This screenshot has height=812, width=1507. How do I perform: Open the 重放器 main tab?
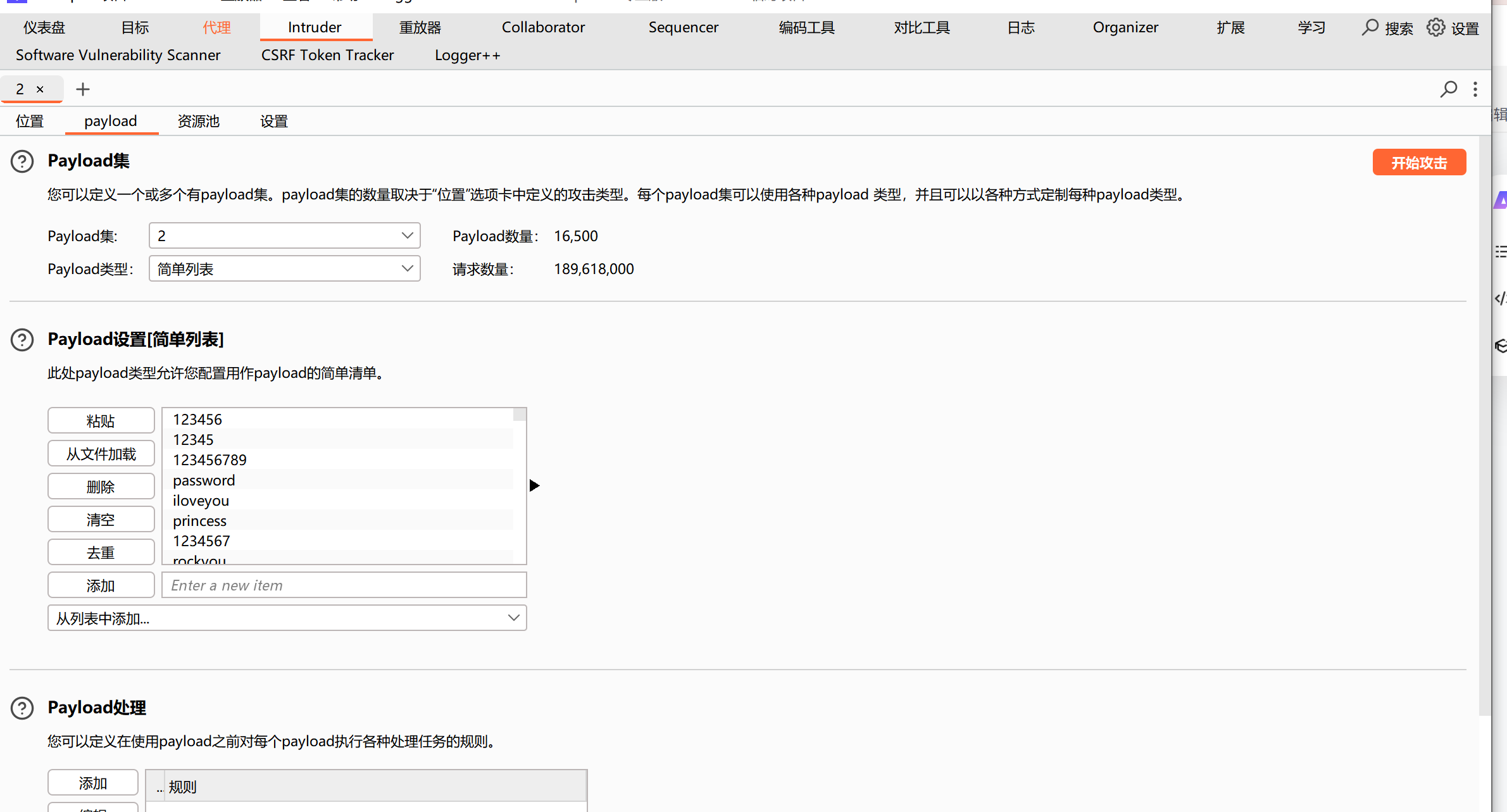click(x=420, y=27)
